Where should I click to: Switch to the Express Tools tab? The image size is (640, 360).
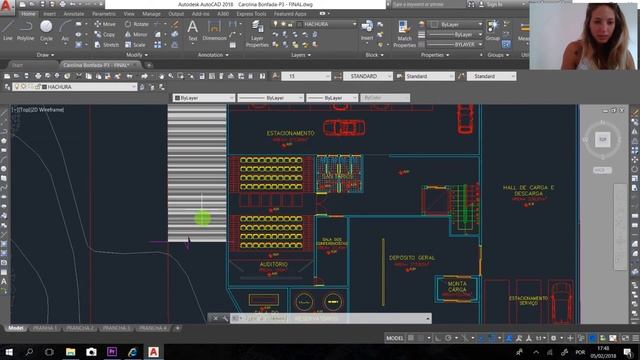(x=251, y=14)
